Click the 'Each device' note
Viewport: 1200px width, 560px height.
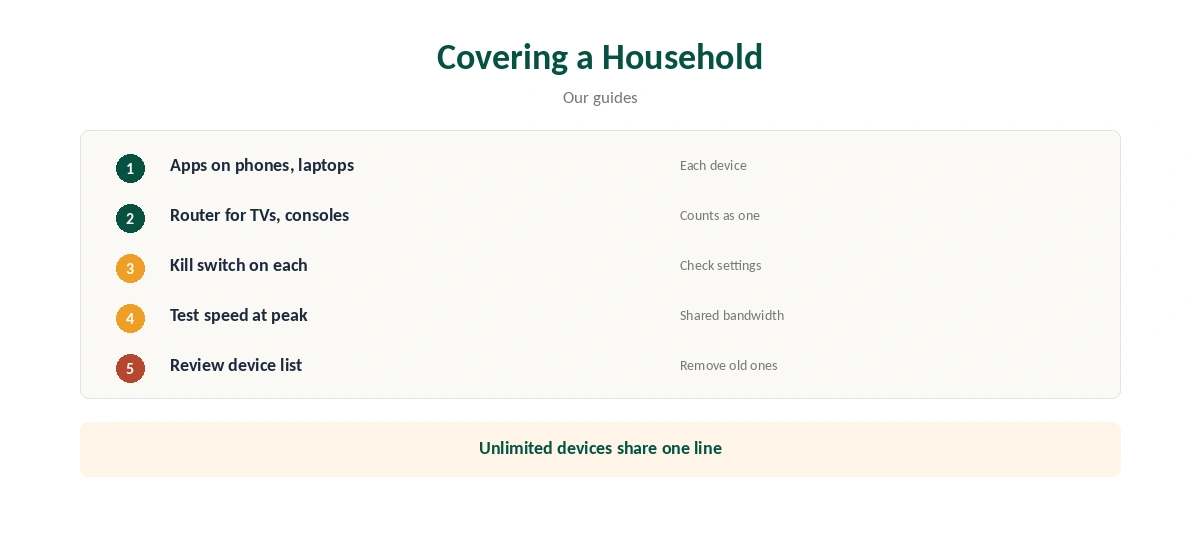tap(713, 165)
